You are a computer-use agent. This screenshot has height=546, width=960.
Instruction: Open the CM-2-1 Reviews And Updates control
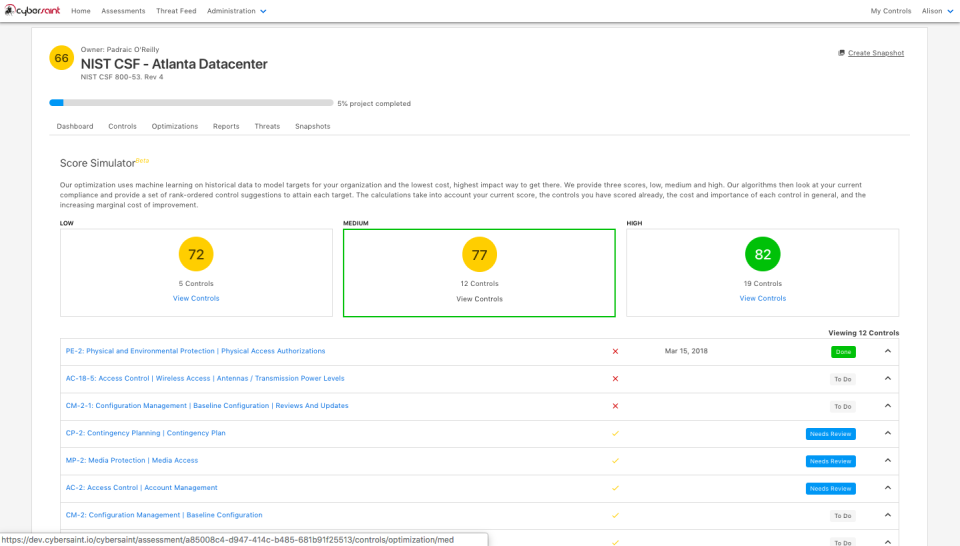coord(207,405)
